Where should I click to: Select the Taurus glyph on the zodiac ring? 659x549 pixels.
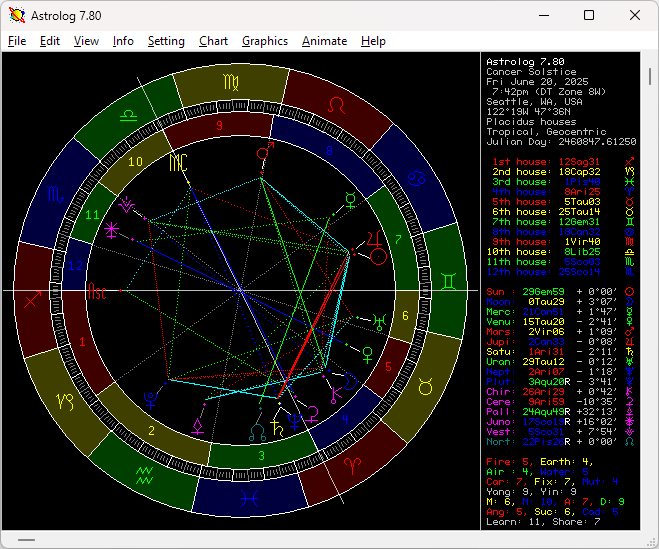coord(426,384)
